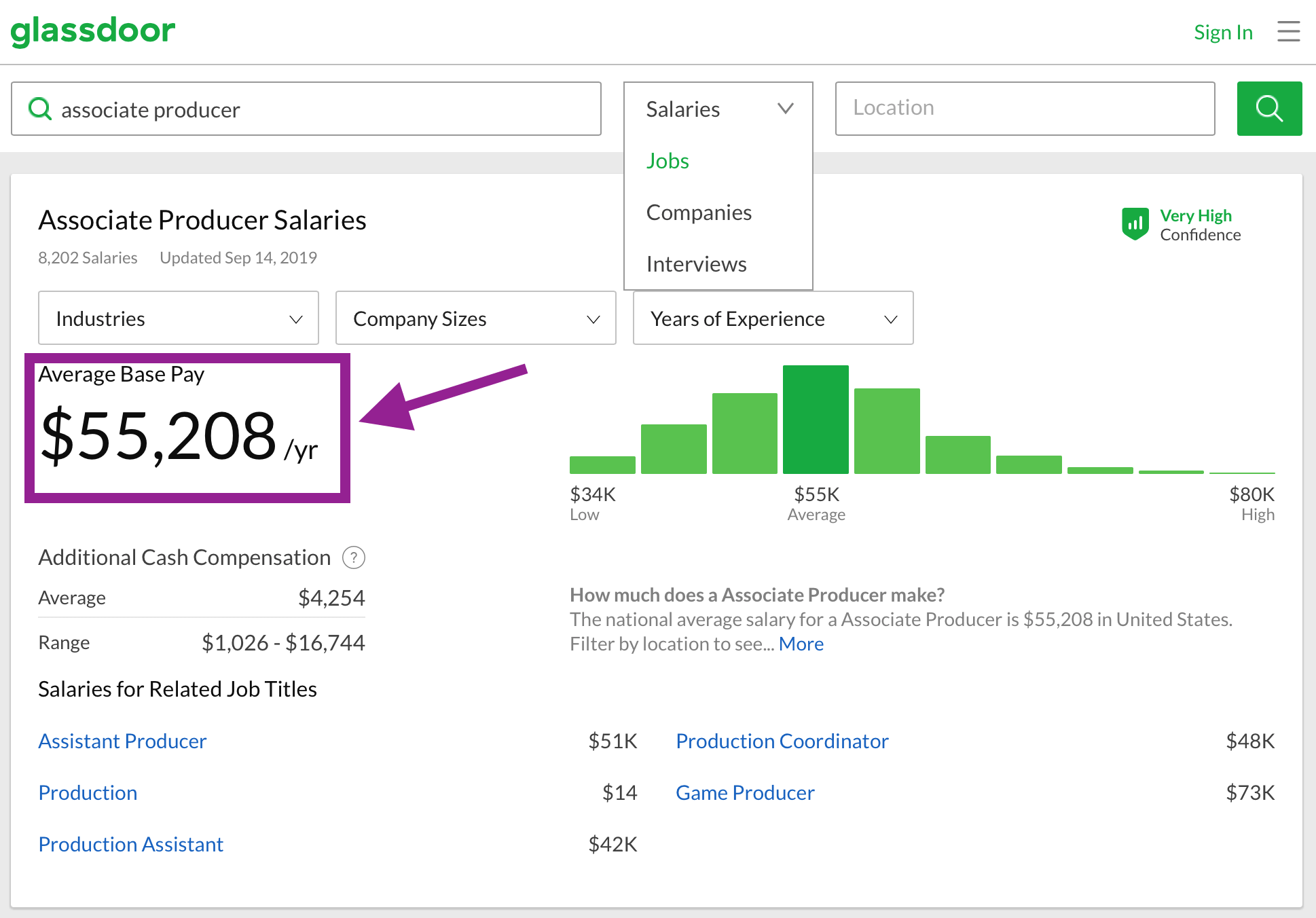Click the Sign In link
The height and width of the screenshot is (918, 1316).
tap(1222, 32)
